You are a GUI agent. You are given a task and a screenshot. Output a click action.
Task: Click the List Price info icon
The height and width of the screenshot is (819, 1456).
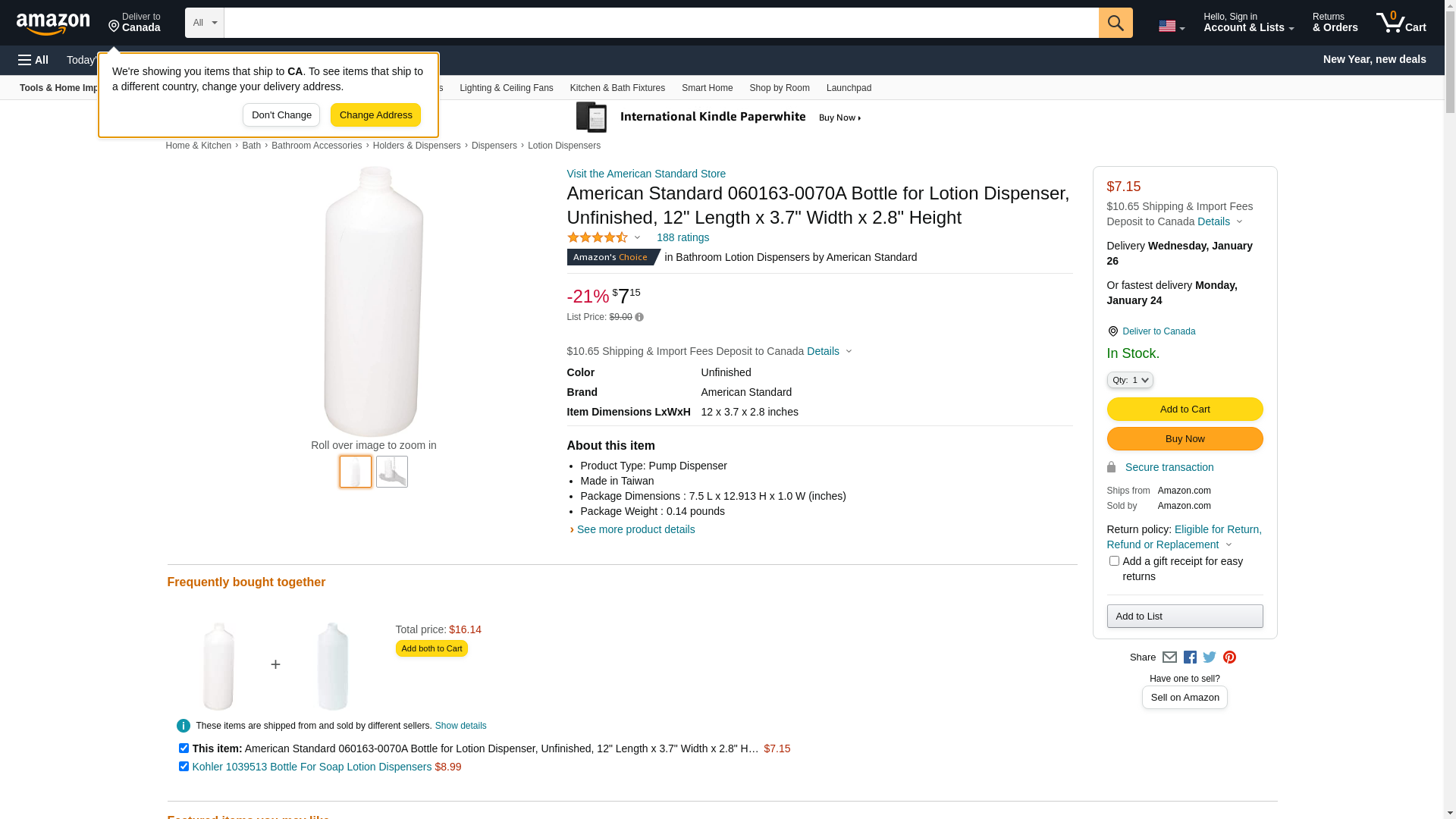[639, 318]
